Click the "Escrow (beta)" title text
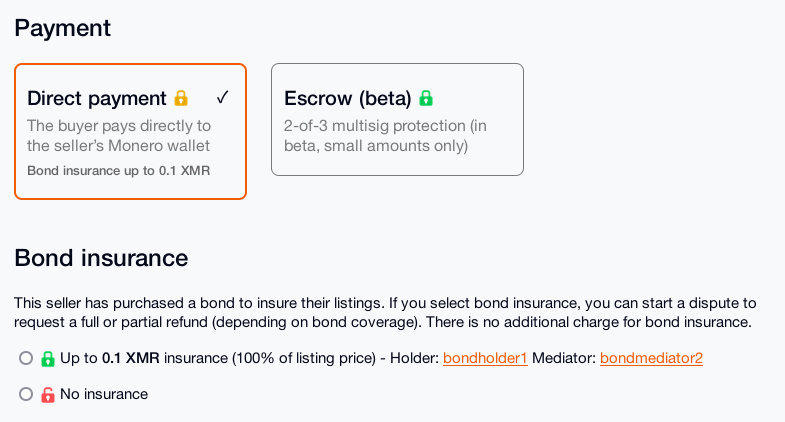This screenshot has height=422, width=785. 348,98
